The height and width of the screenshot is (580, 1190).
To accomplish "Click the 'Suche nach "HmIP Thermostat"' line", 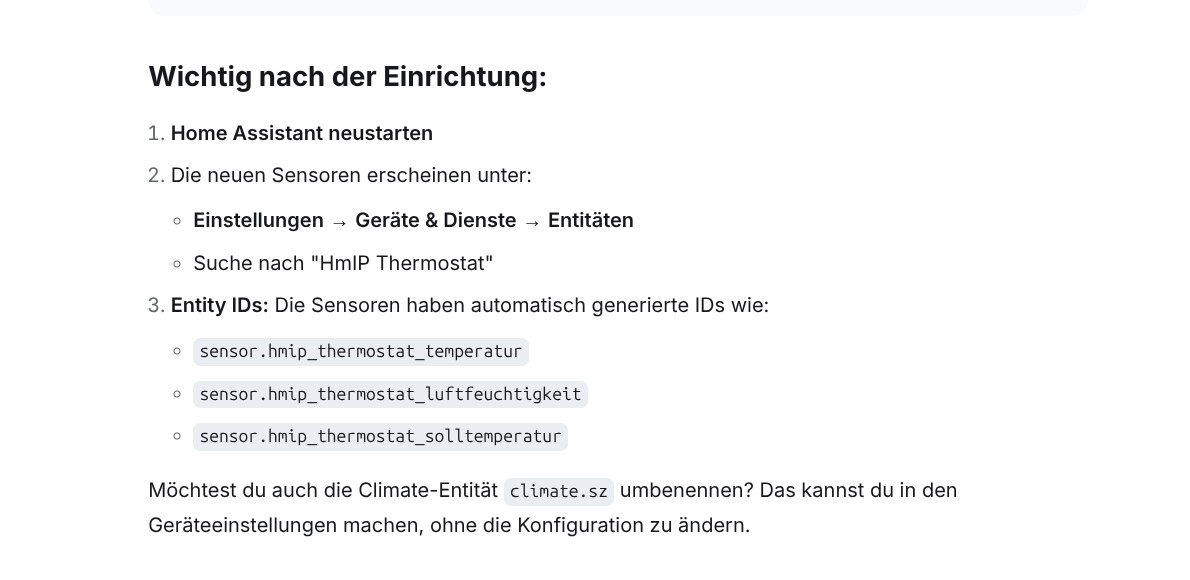I will 343,263.
